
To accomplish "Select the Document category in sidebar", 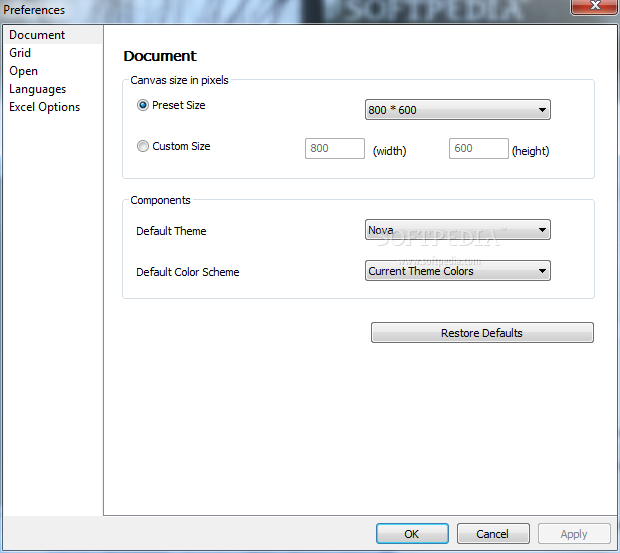I will (53, 35).
